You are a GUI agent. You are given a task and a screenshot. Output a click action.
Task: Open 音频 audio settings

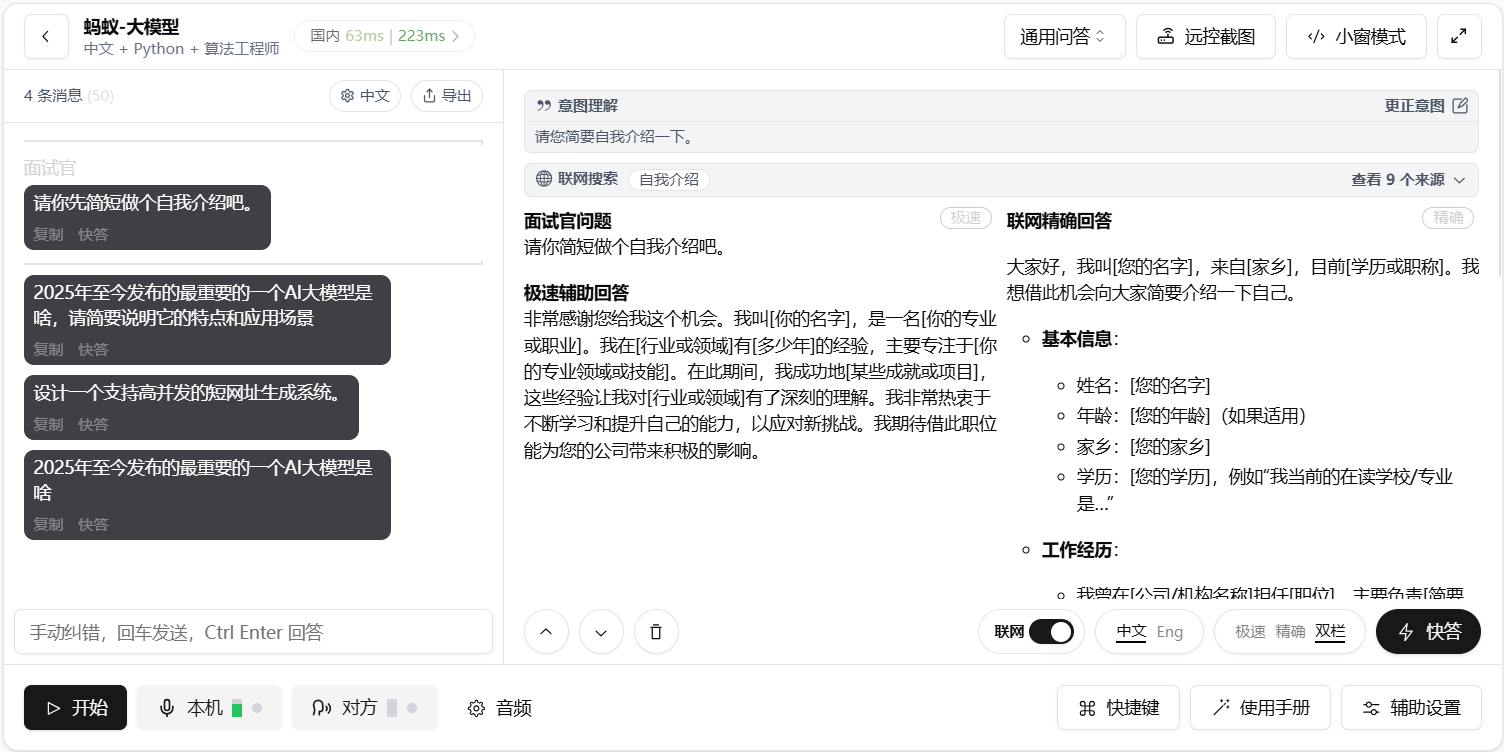pos(498,708)
